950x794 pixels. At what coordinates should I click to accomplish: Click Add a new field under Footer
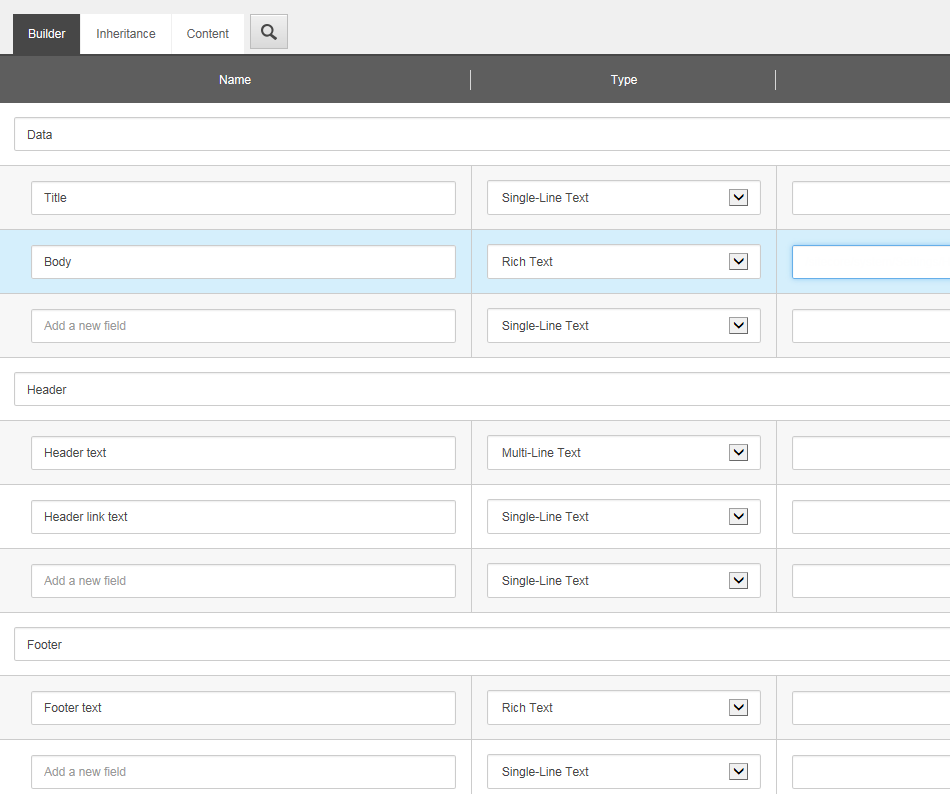tap(243, 772)
